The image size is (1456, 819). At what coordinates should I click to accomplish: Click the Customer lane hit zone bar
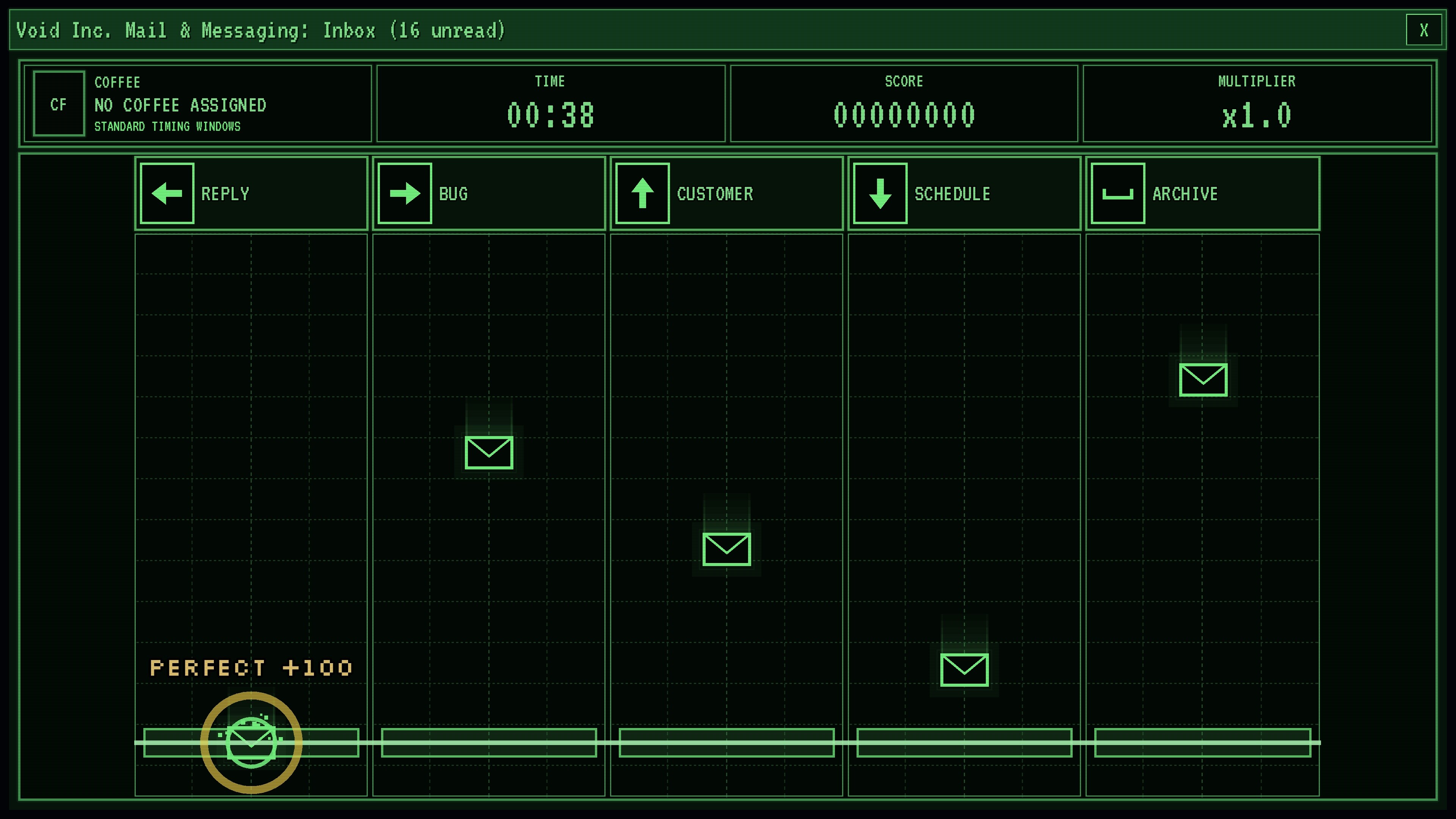pos(726,743)
